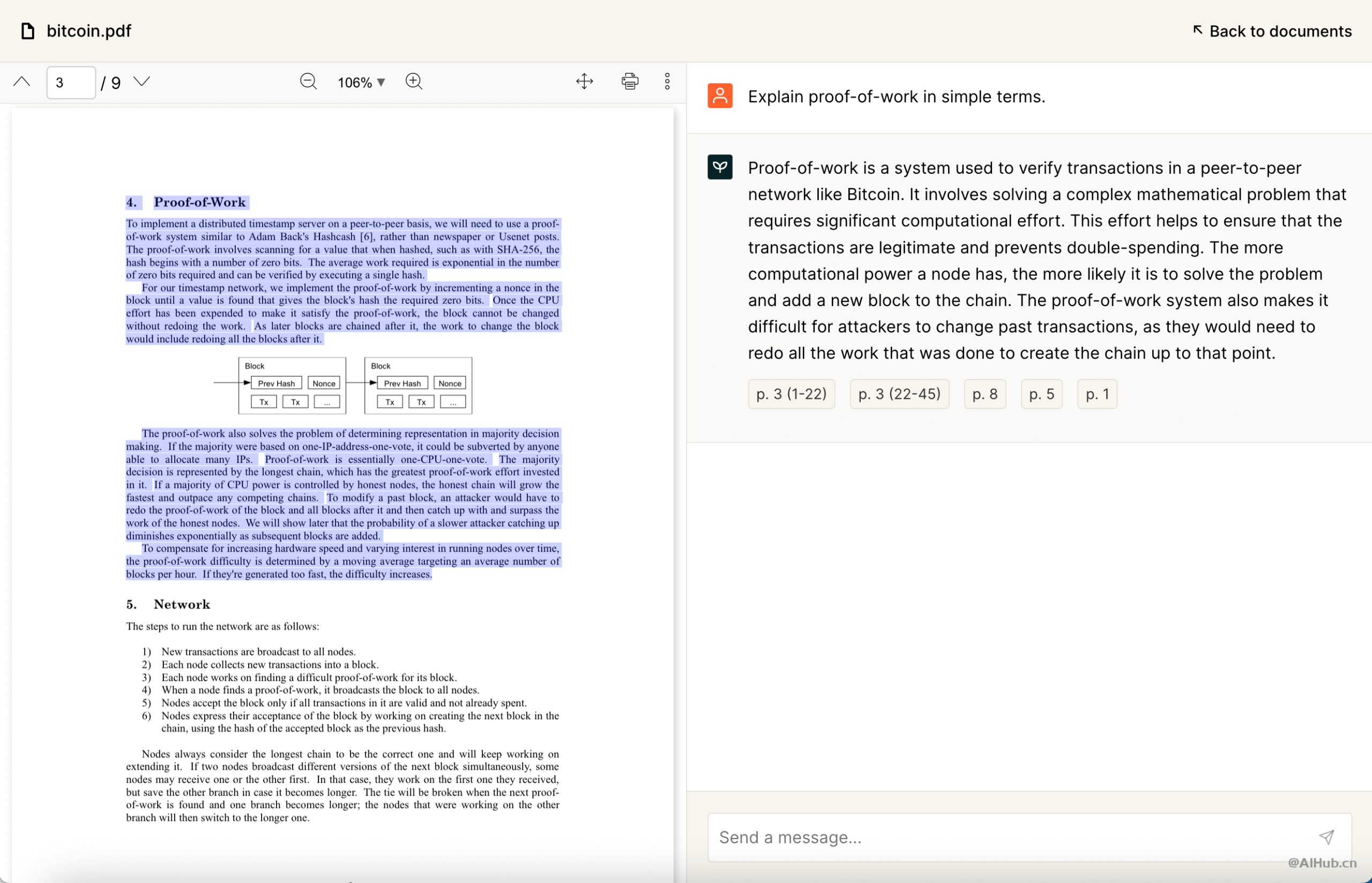Zoom out the PDF view
1372x883 pixels.
(308, 81)
